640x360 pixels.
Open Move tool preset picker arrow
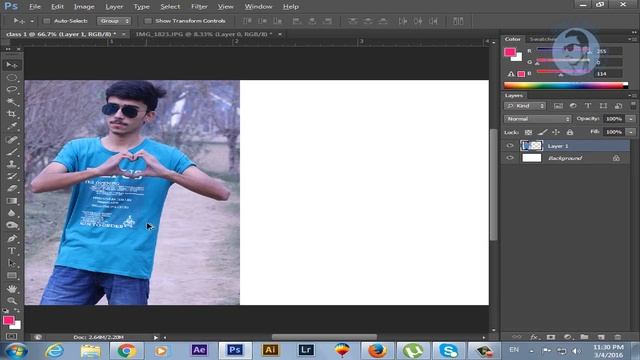point(32,21)
